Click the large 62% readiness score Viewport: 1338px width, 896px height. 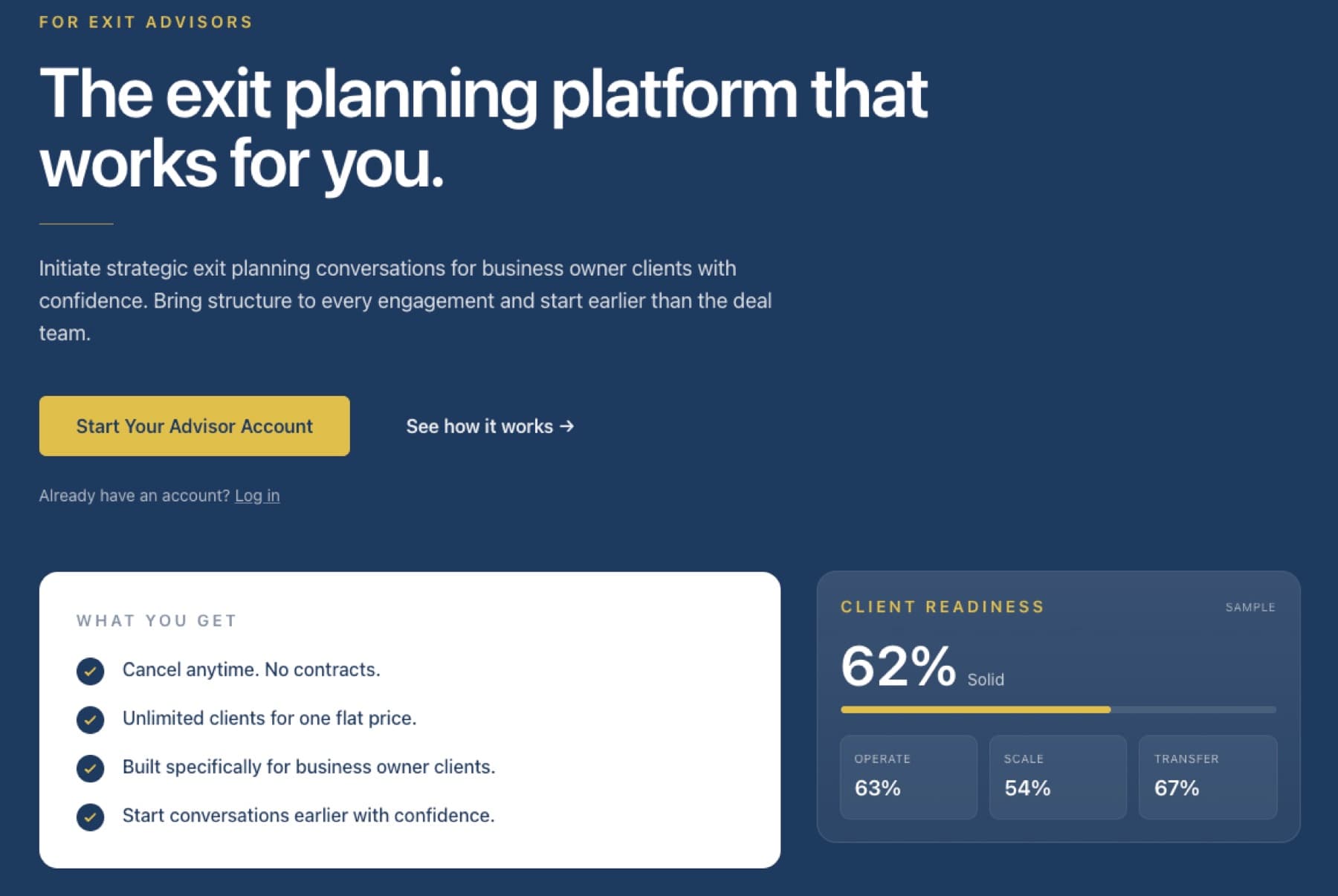point(898,666)
